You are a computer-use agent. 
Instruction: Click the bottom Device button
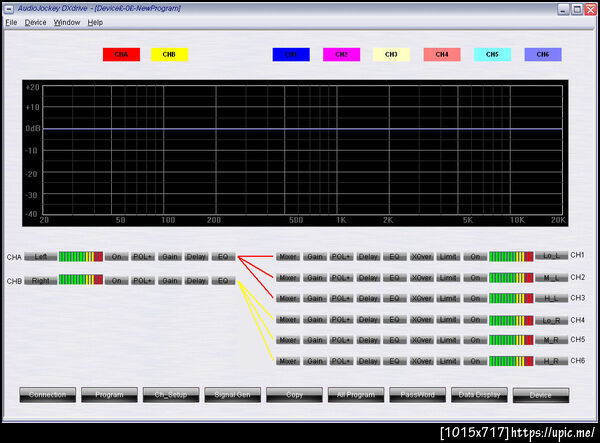[x=541, y=395]
